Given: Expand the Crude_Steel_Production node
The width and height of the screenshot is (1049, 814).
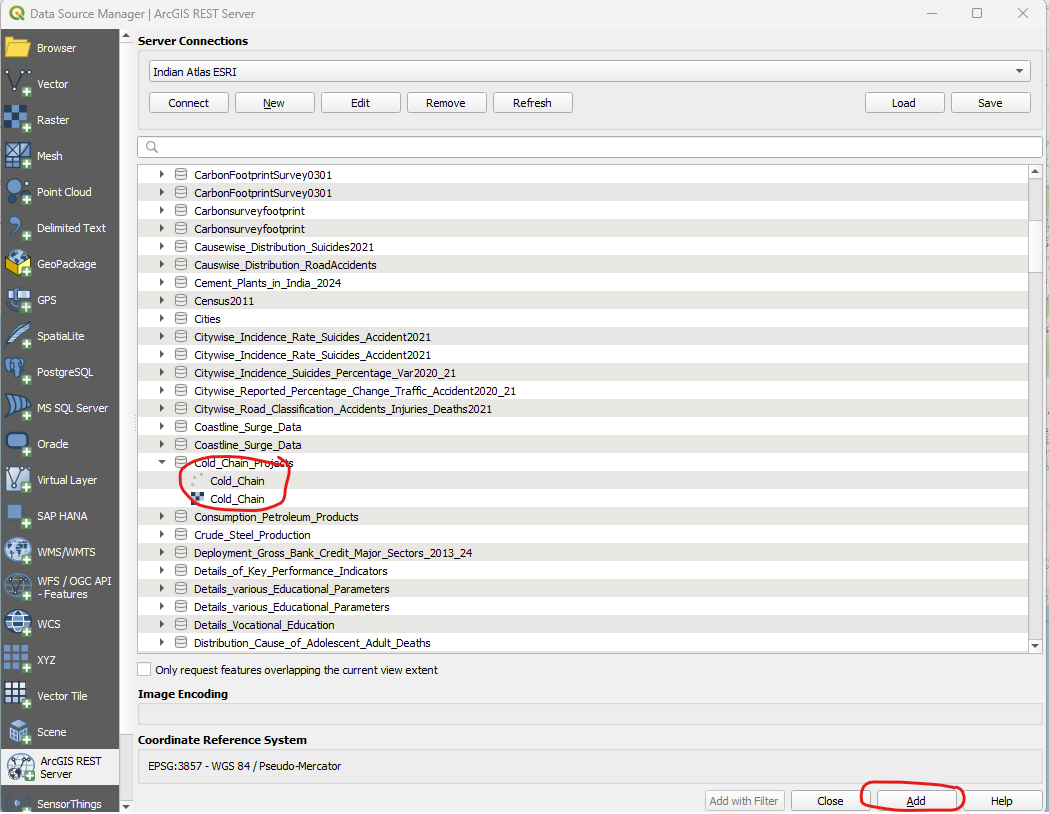Looking at the screenshot, I should 162,535.
